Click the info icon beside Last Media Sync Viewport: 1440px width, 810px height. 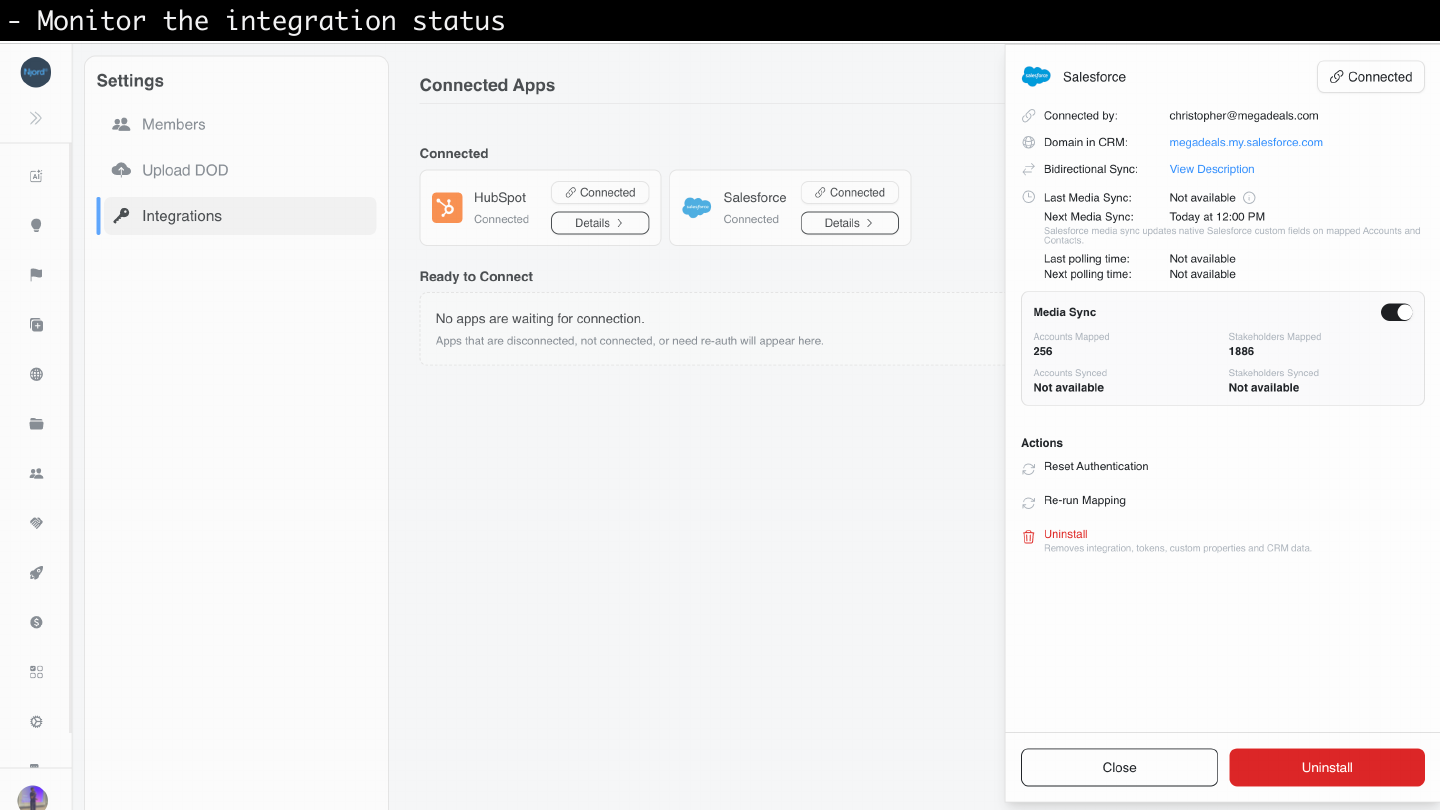click(x=1249, y=198)
